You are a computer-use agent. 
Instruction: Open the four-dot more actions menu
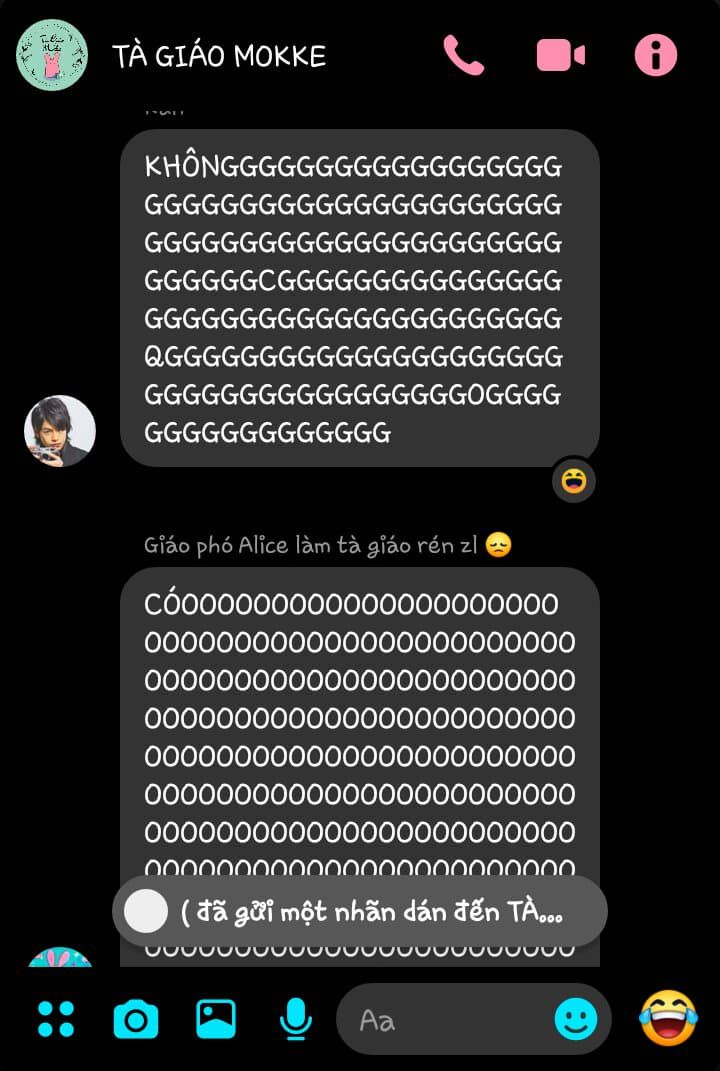tap(56, 1019)
